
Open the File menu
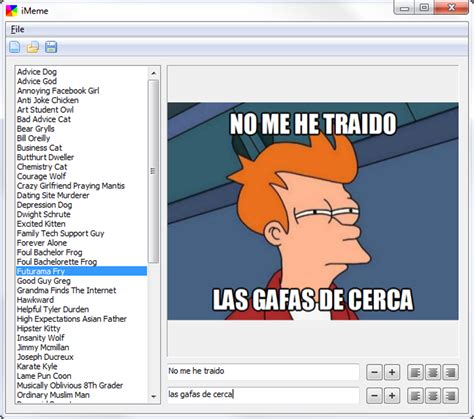click(x=17, y=29)
